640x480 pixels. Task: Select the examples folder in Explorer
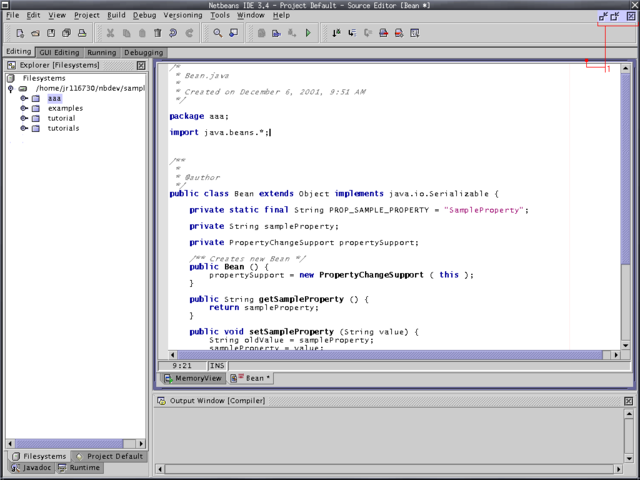tap(65, 108)
